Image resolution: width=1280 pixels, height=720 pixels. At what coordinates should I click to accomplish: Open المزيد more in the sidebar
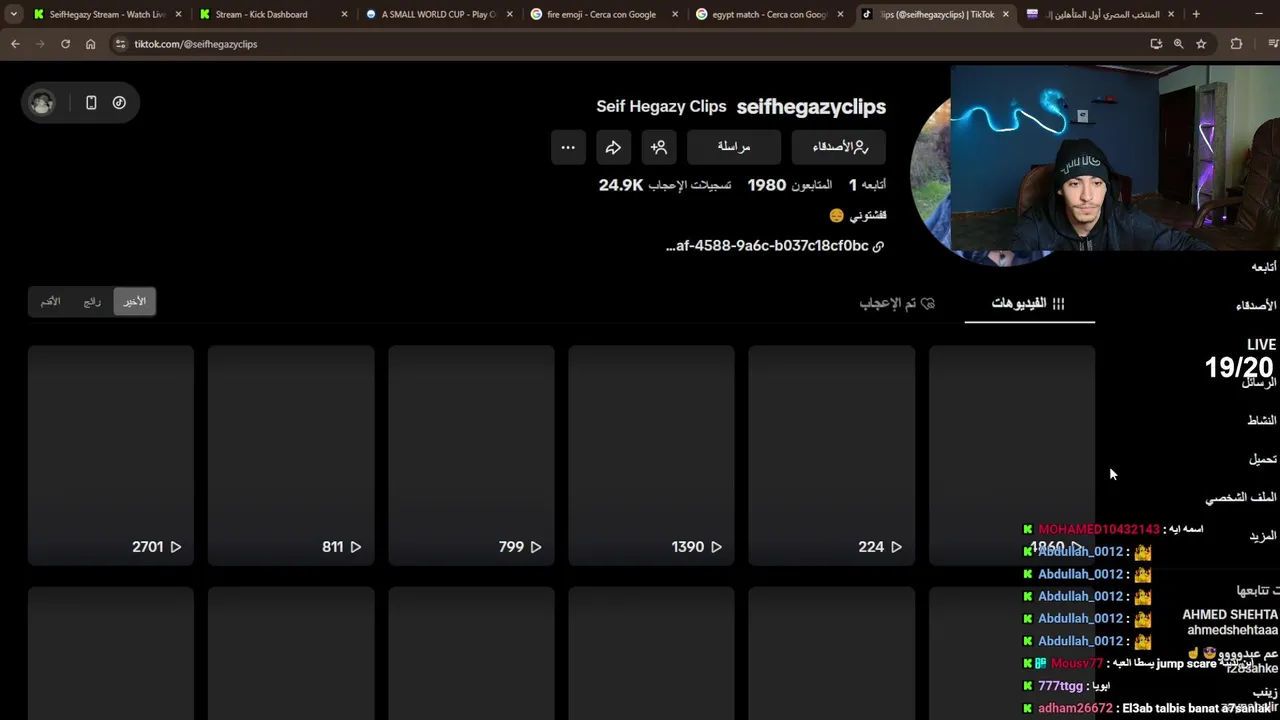[1262, 536]
